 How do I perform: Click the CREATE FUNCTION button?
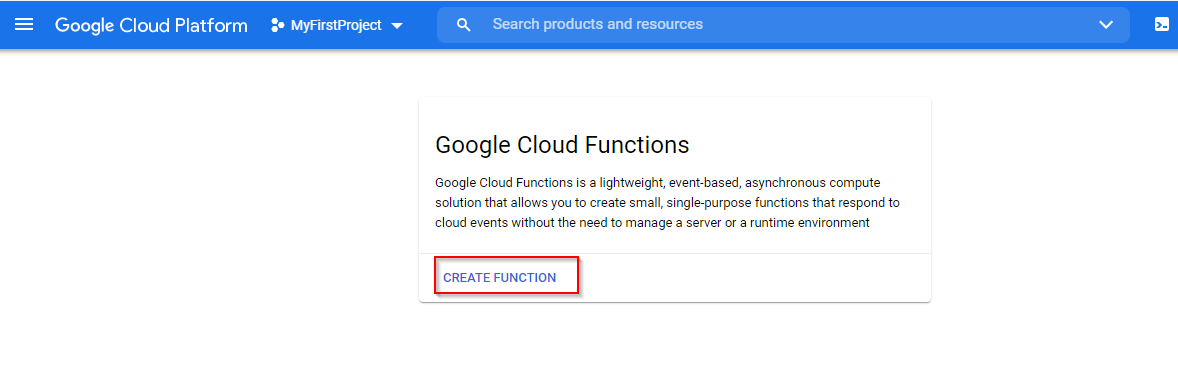click(x=500, y=278)
